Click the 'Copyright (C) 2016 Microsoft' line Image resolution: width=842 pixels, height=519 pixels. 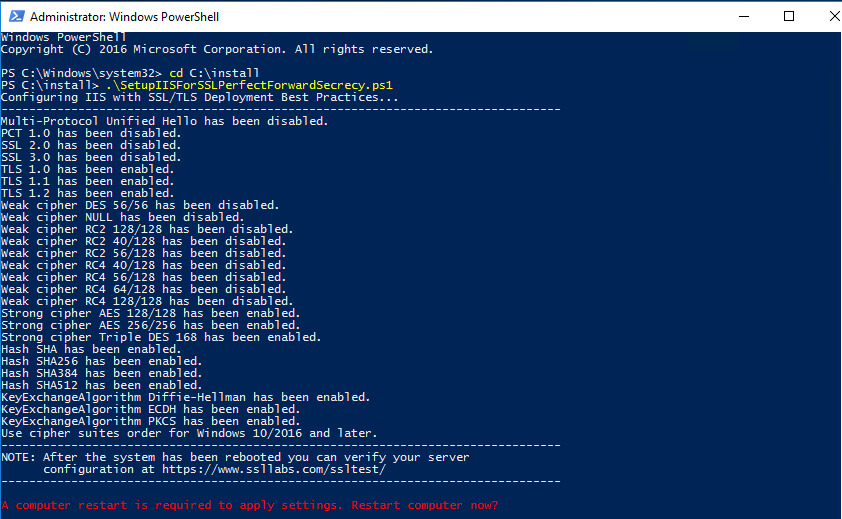point(217,49)
